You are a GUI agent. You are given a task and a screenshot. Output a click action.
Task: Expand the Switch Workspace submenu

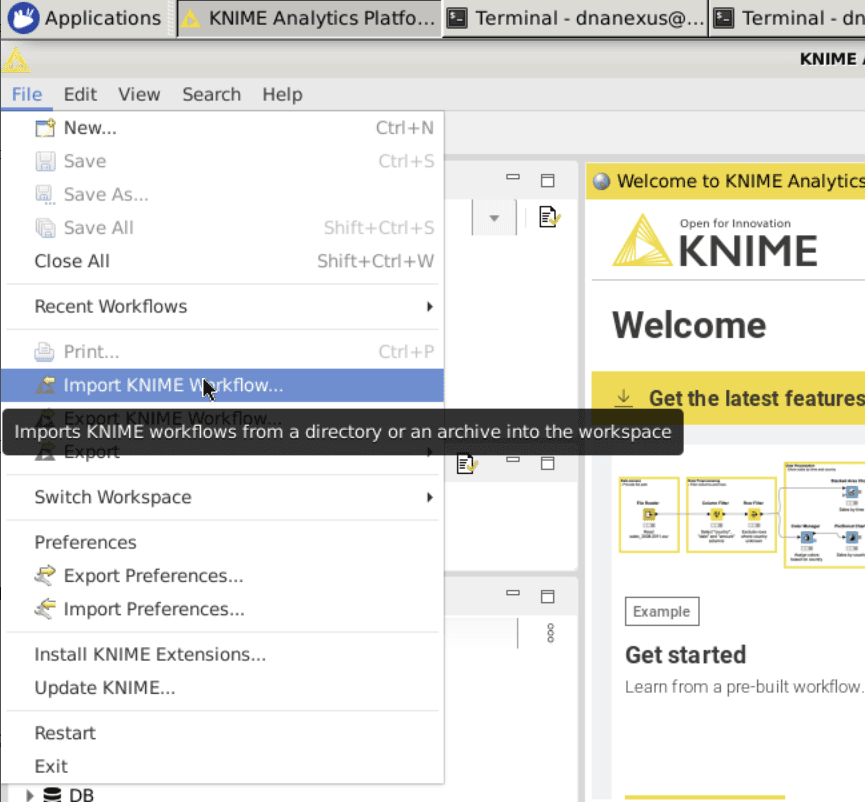(429, 497)
